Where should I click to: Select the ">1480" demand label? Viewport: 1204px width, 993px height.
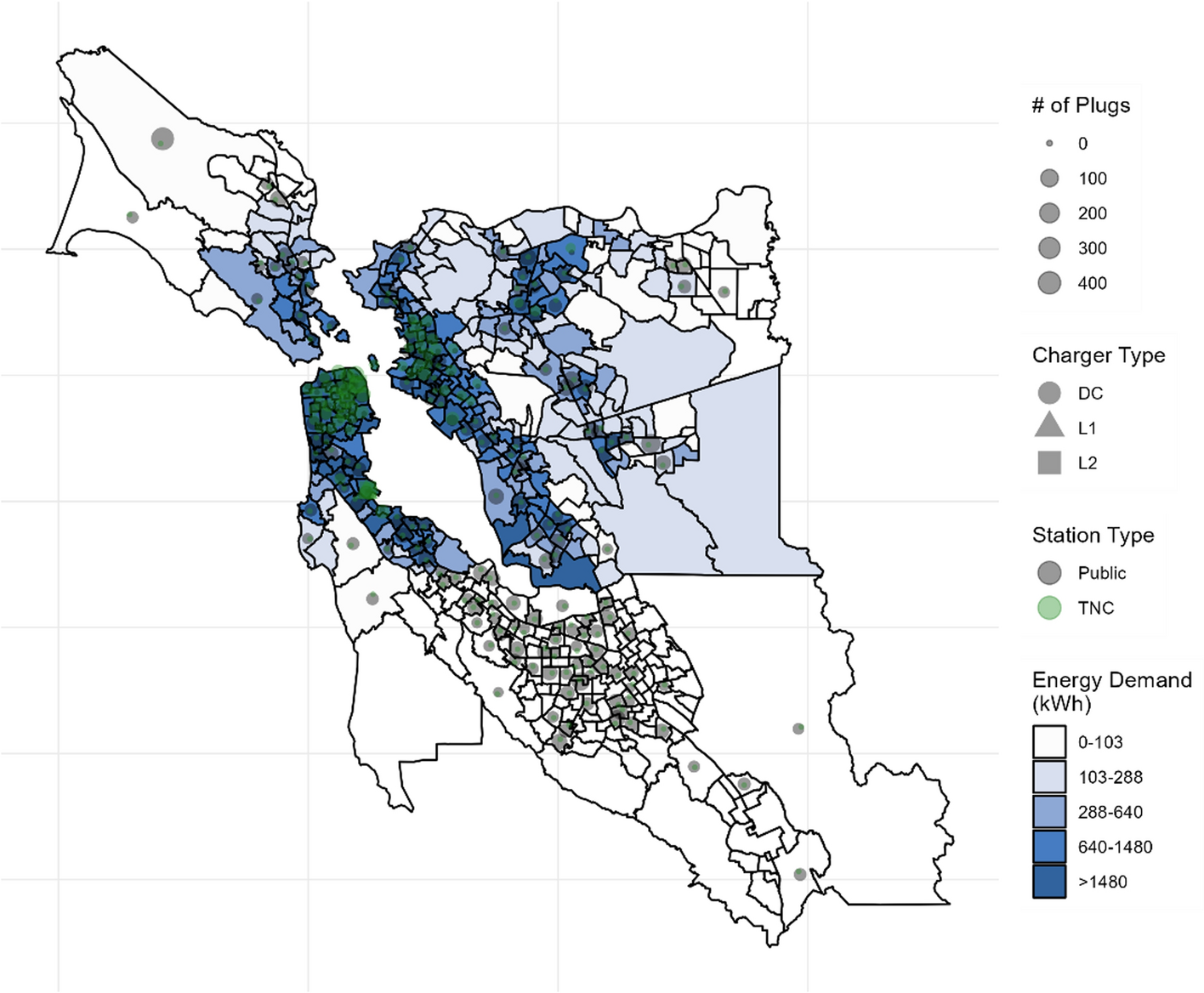pos(1103,882)
